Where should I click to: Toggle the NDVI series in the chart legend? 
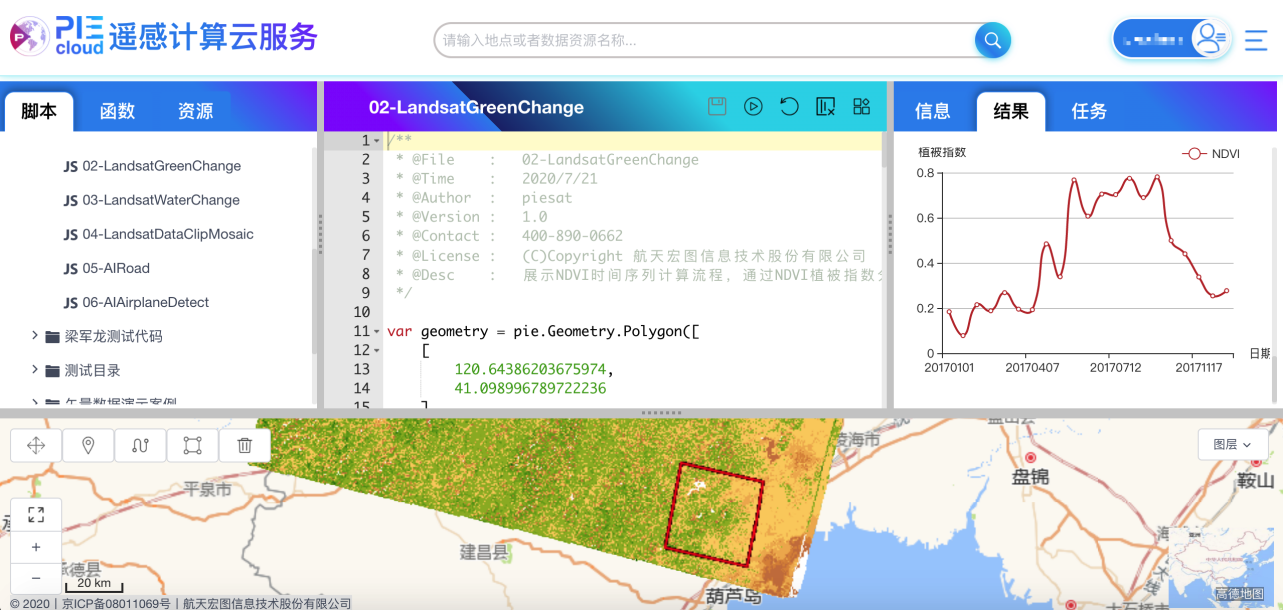1213,153
